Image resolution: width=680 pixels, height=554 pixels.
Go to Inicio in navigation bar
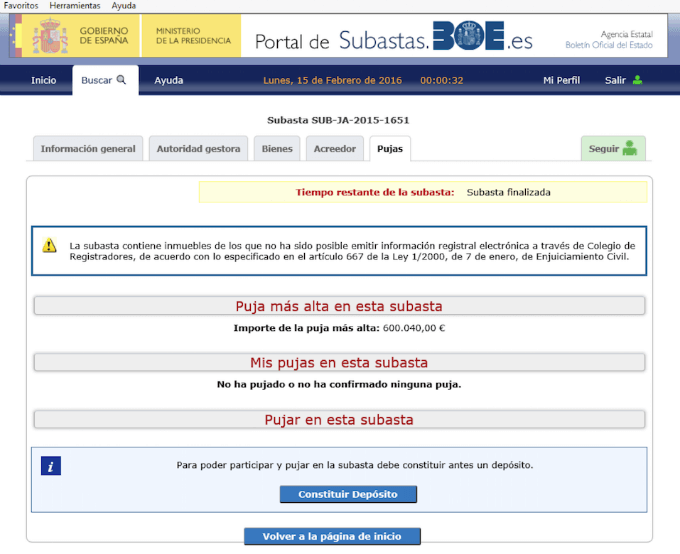click(x=43, y=80)
